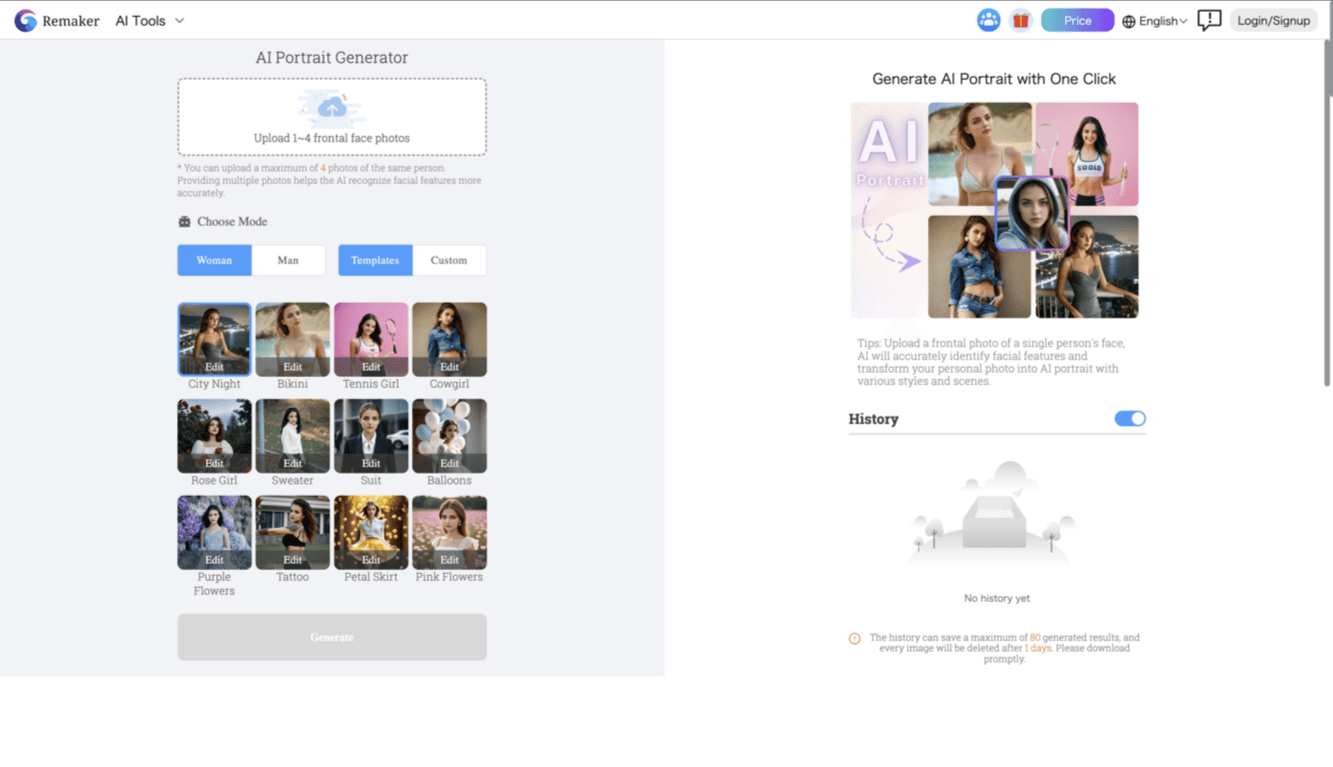Click the globe language icon

1129,22
